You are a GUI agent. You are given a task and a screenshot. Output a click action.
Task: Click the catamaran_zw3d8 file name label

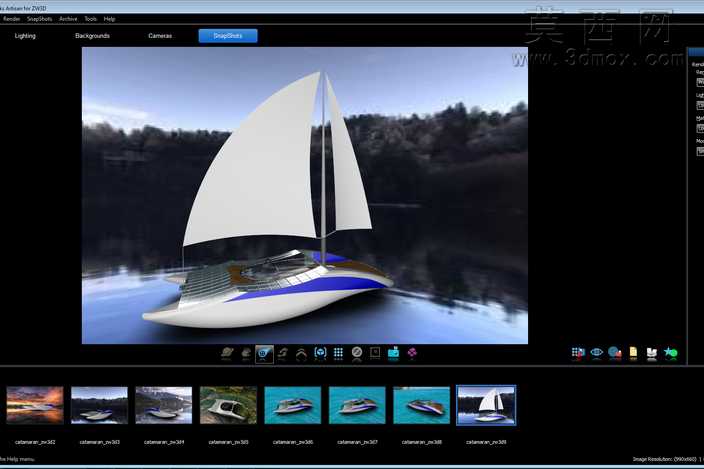coord(422,442)
